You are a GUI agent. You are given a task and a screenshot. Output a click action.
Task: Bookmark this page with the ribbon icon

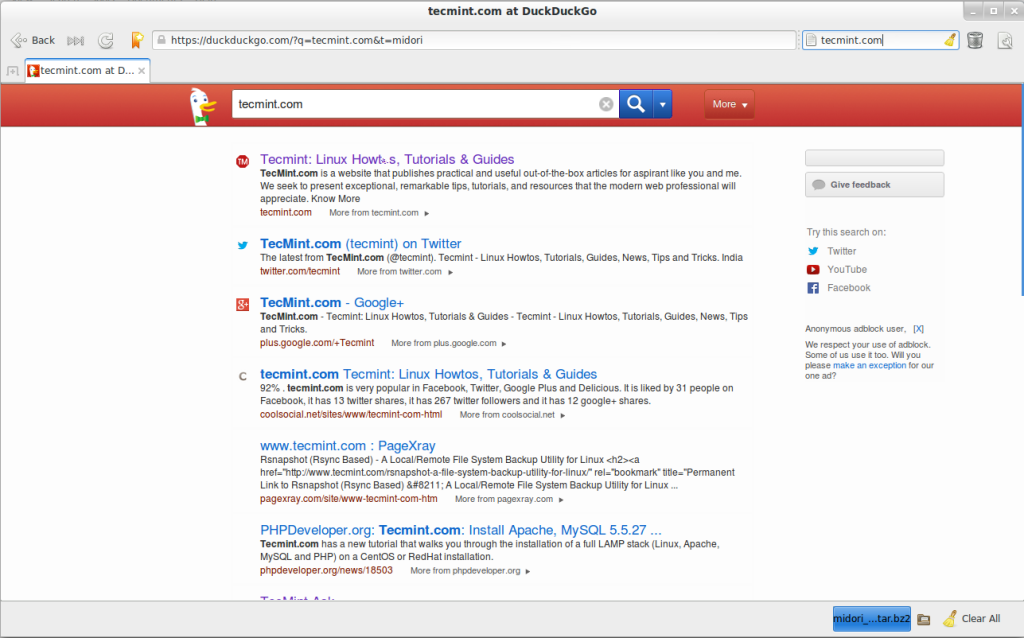(137, 41)
